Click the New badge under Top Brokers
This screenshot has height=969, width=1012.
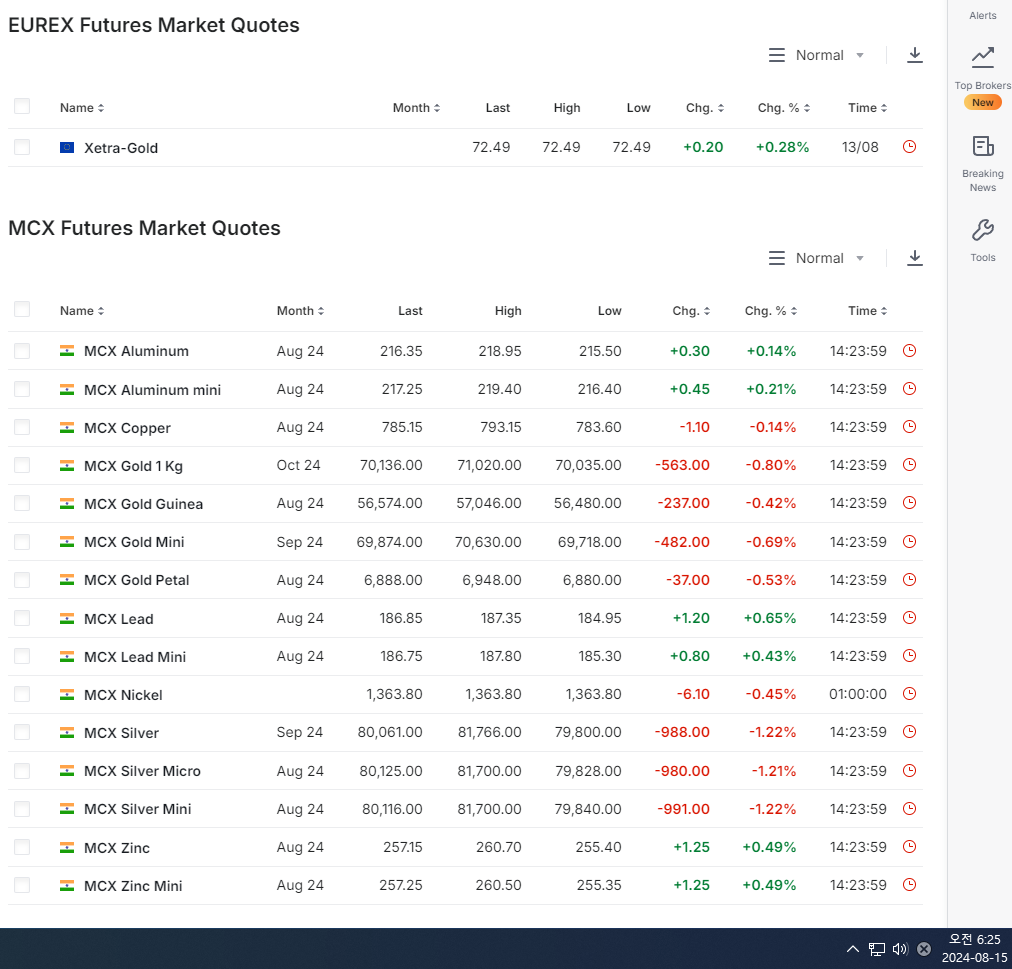pos(982,102)
